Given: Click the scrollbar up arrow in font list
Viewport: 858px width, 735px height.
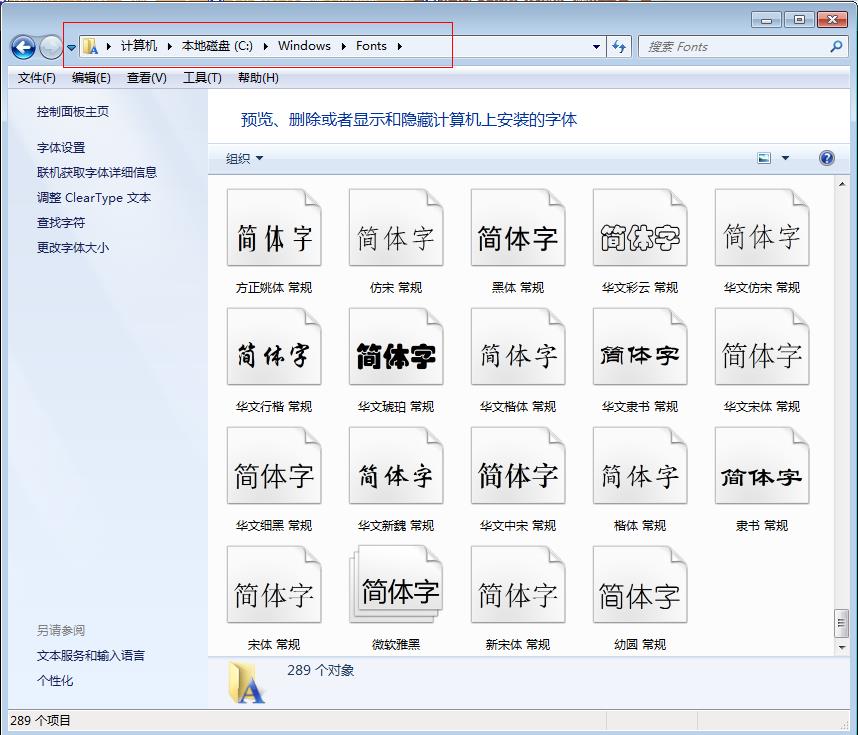Looking at the screenshot, I should point(842,184).
